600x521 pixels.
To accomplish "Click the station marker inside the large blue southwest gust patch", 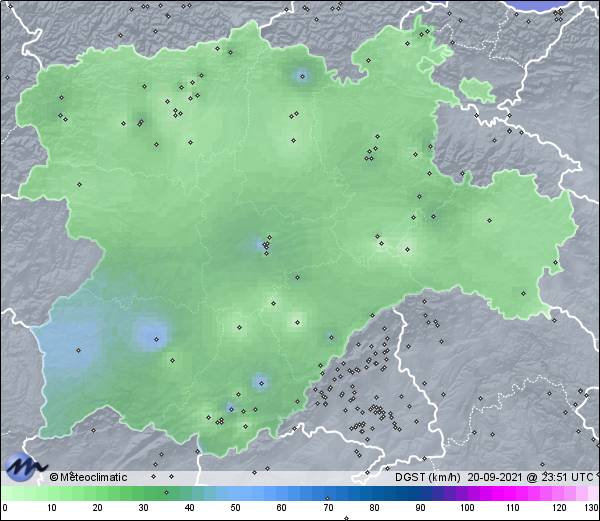I will click(x=78, y=350).
